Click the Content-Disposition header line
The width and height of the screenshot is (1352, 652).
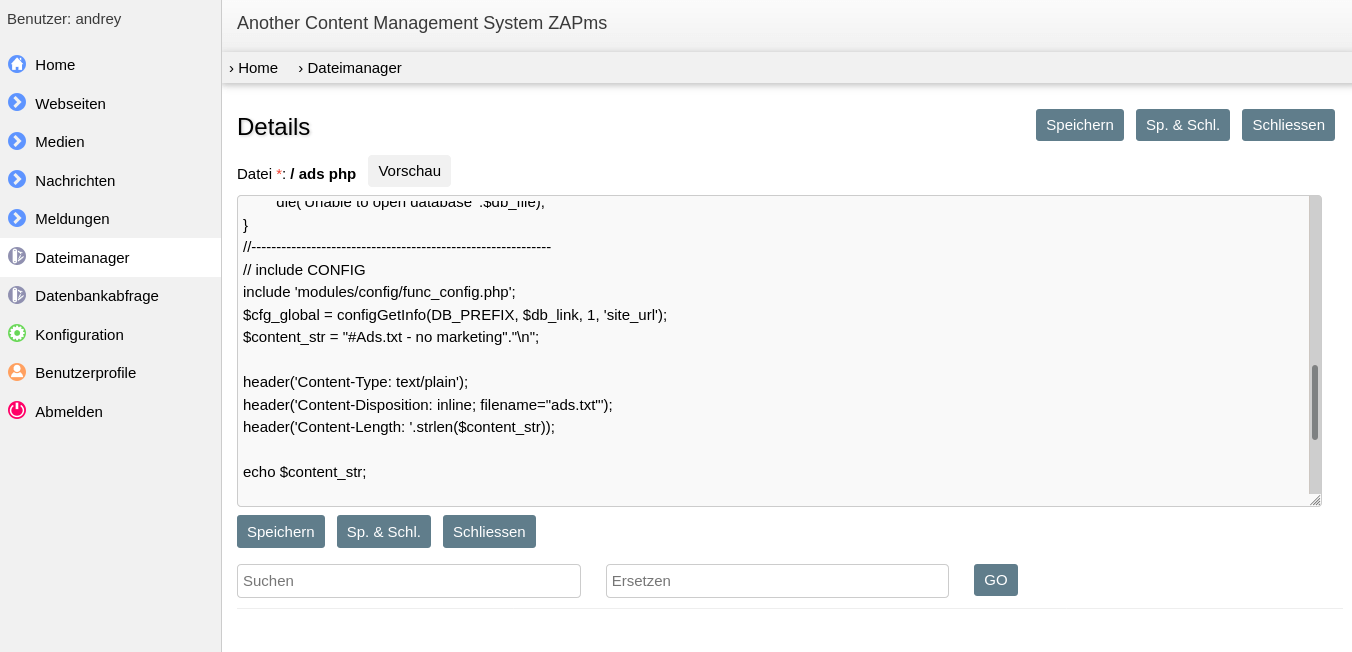click(428, 405)
